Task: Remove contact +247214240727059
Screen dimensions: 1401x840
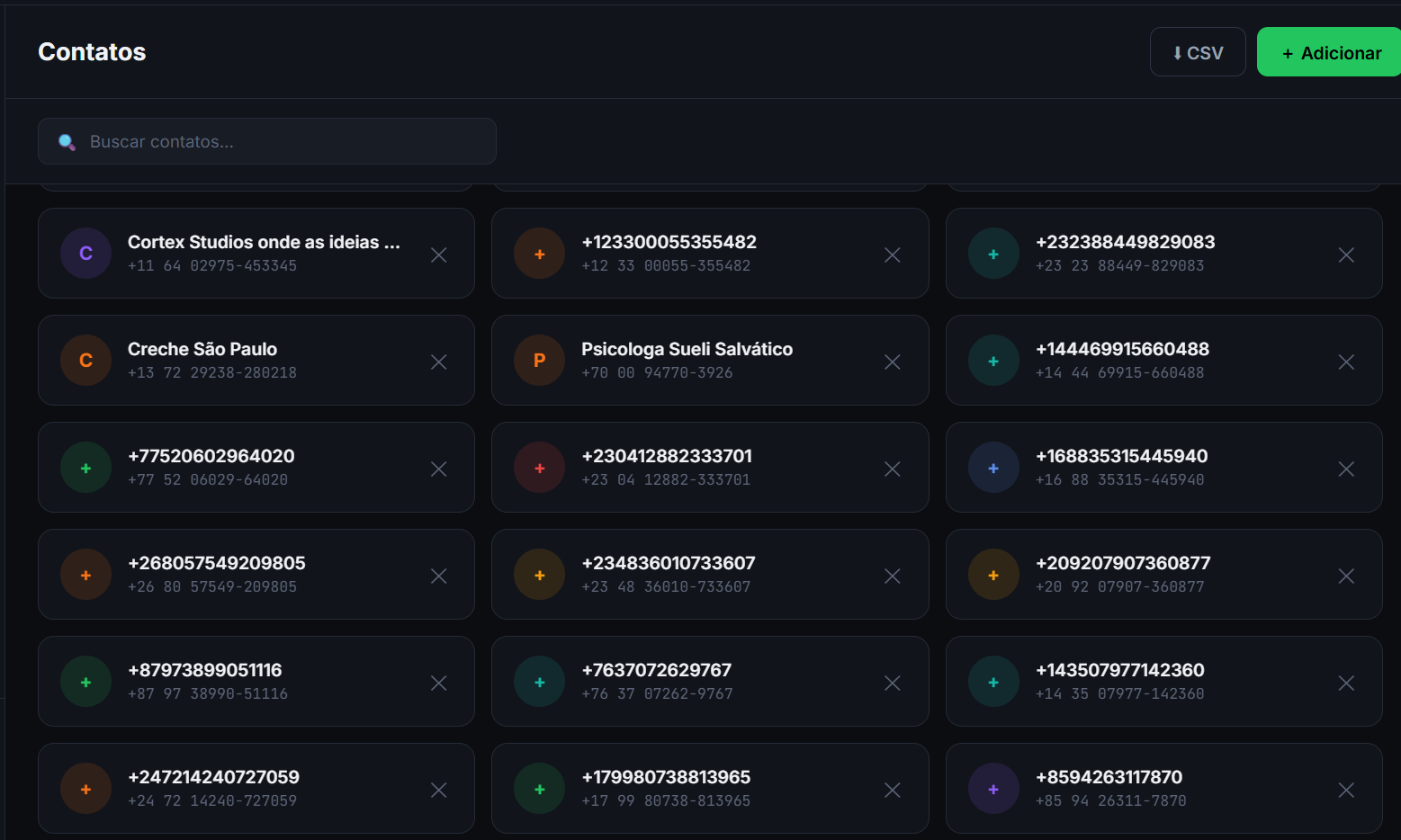Action: click(439, 790)
